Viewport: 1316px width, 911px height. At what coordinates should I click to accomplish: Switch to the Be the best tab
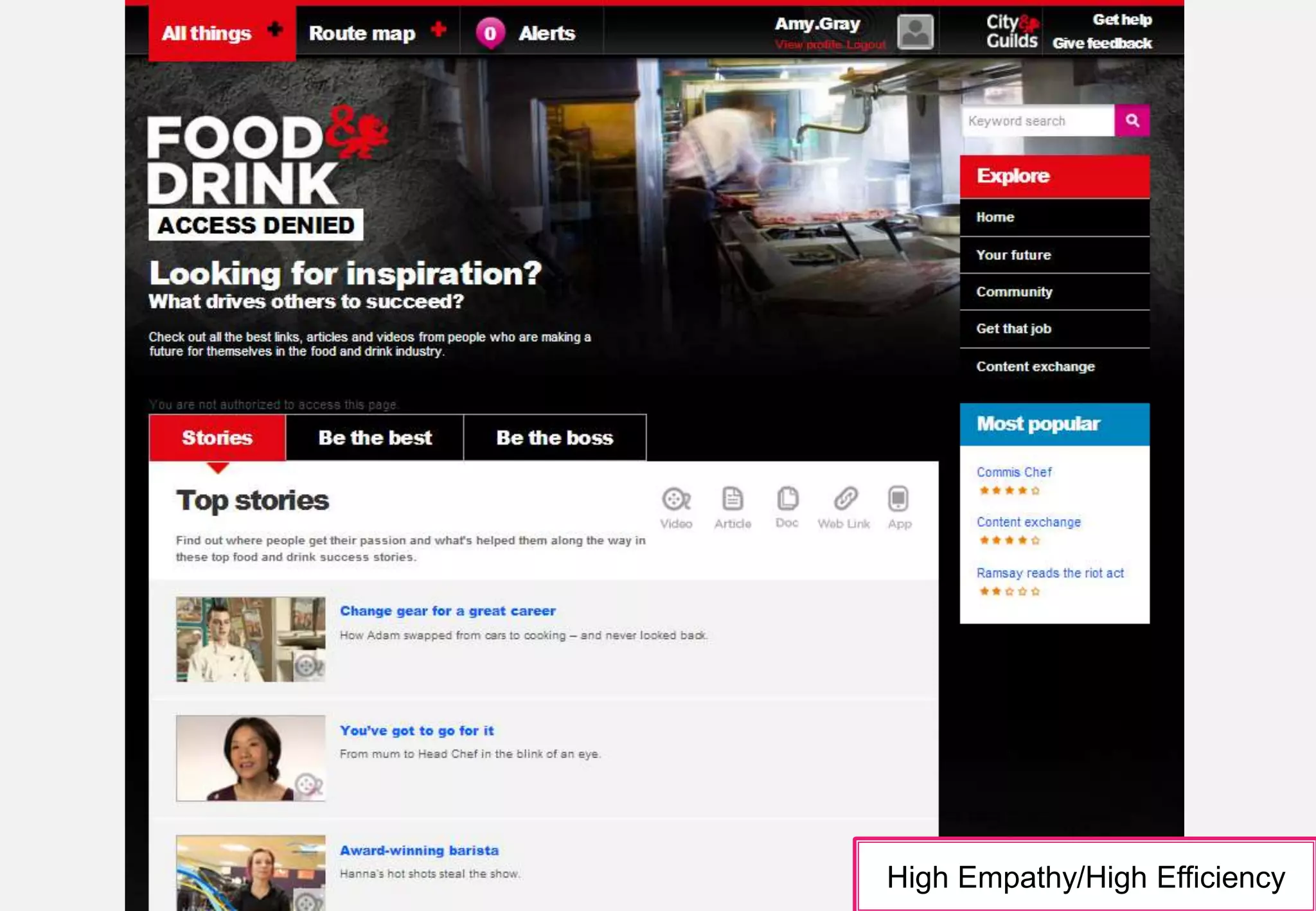[375, 438]
